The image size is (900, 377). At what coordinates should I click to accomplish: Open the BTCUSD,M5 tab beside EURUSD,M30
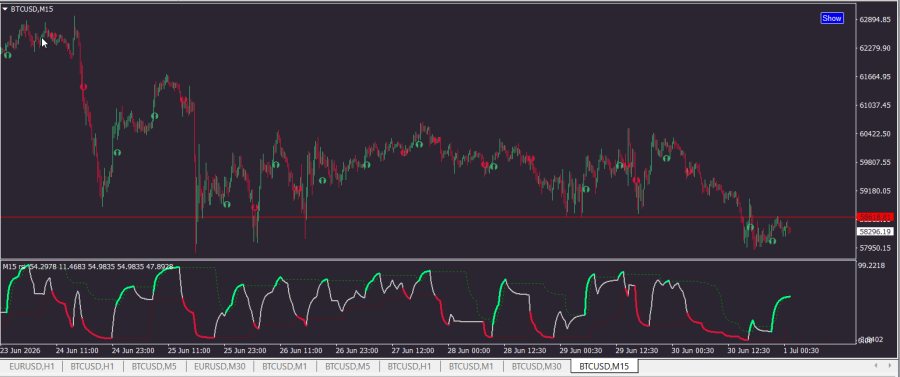(x=154, y=366)
